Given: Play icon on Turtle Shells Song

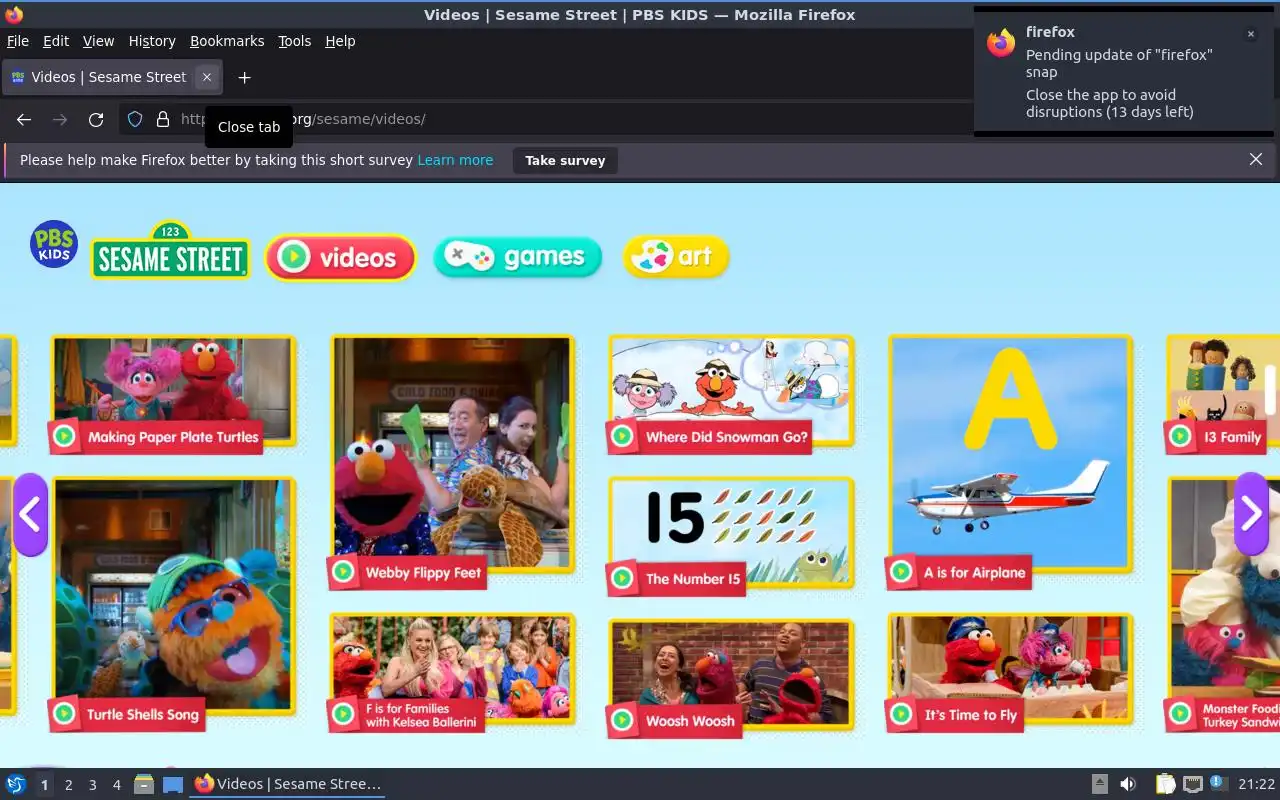Looking at the screenshot, I should [64, 714].
